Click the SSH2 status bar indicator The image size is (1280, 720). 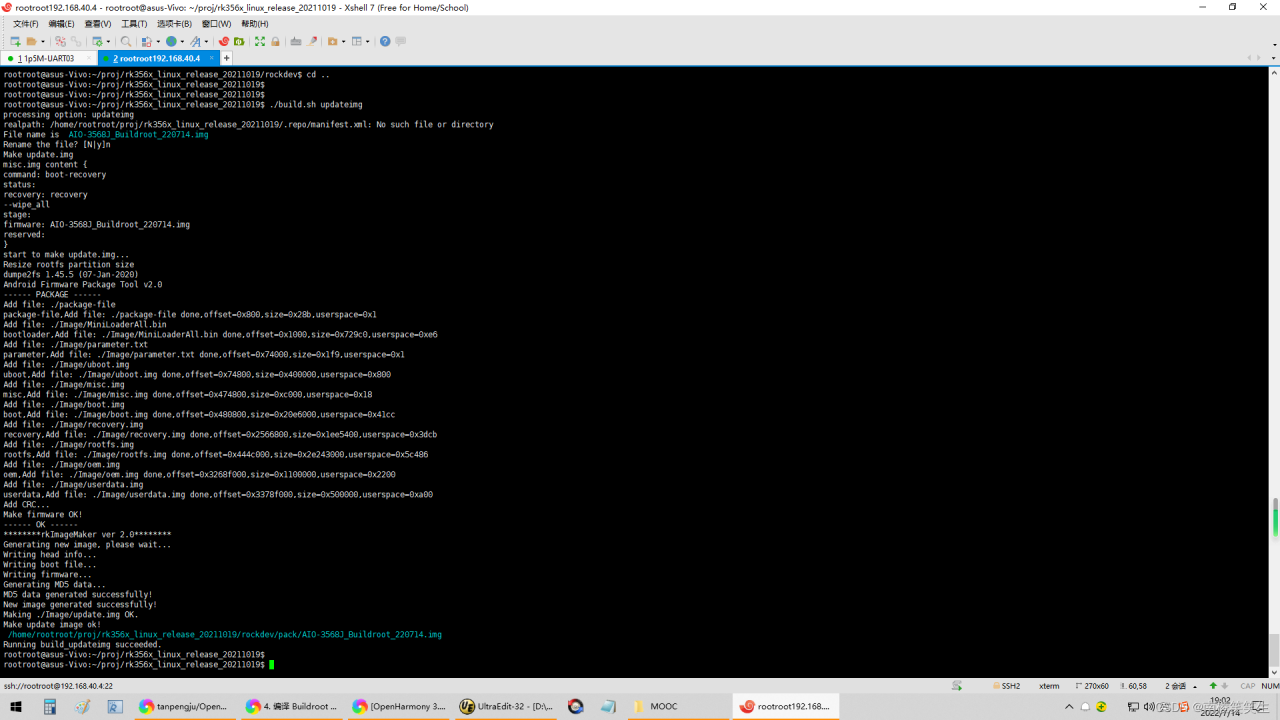click(x=1007, y=686)
